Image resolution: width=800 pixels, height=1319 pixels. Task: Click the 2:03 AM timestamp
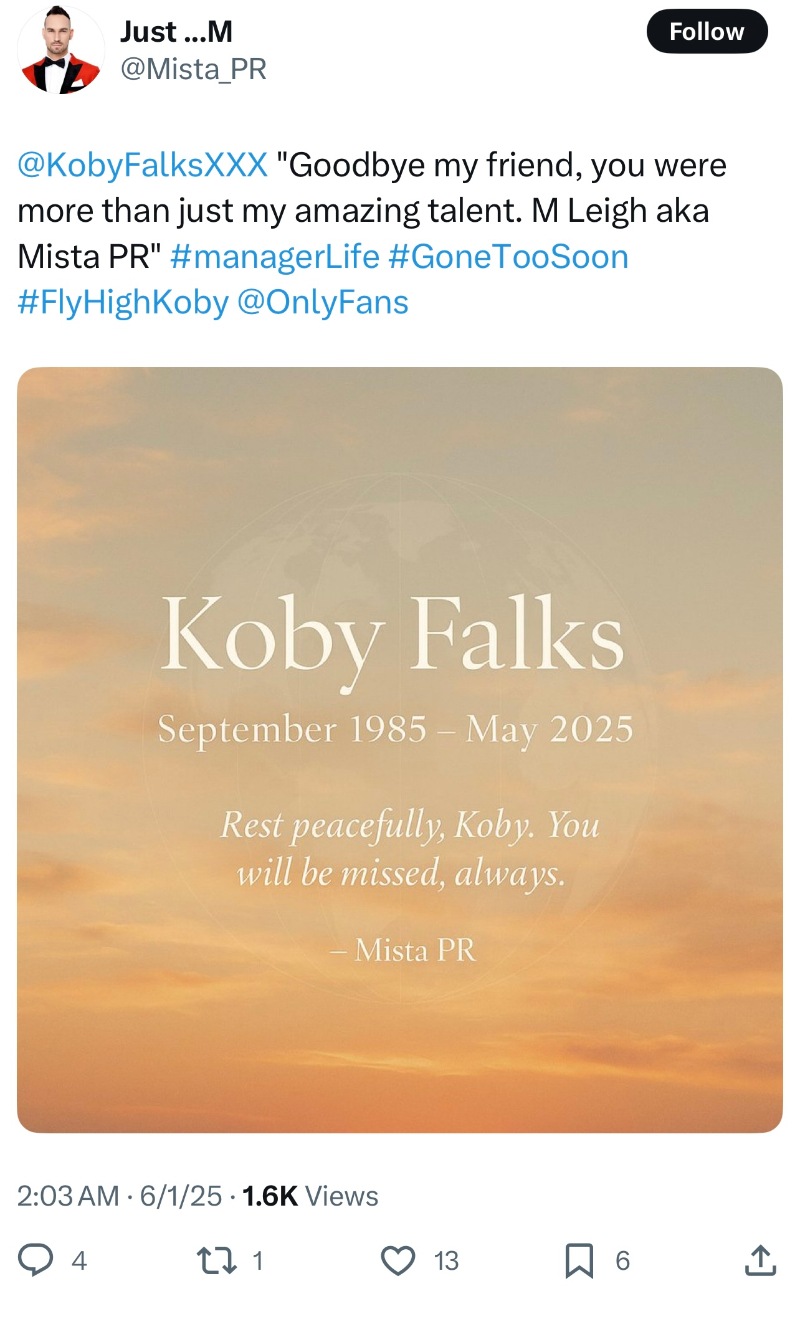click(68, 1196)
